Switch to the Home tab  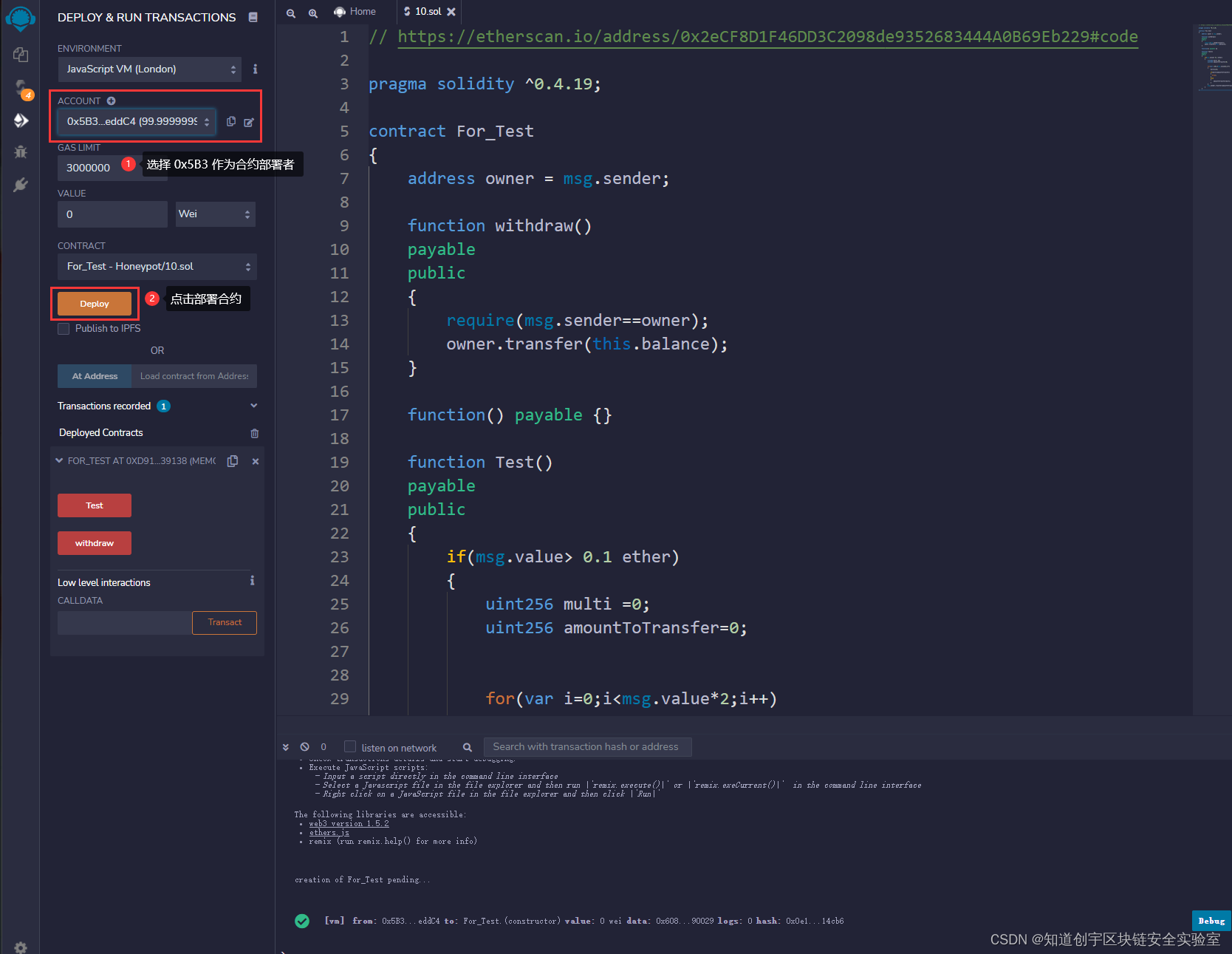click(355, 12)
